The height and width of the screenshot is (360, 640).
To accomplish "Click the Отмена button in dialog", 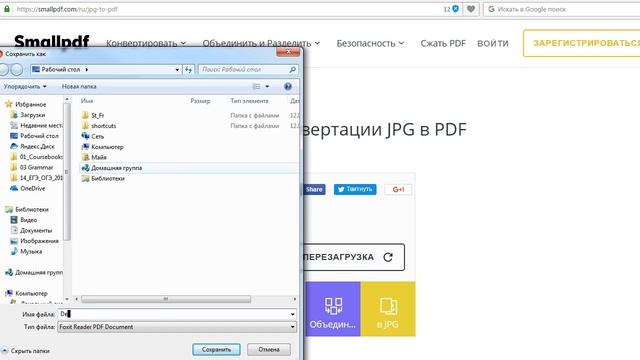I will 269,349.
